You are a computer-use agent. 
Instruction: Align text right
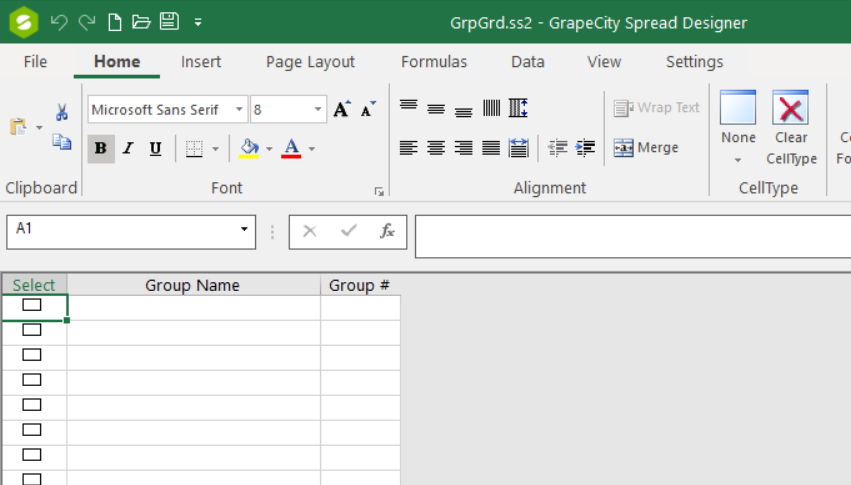click(x=463, y=148)
